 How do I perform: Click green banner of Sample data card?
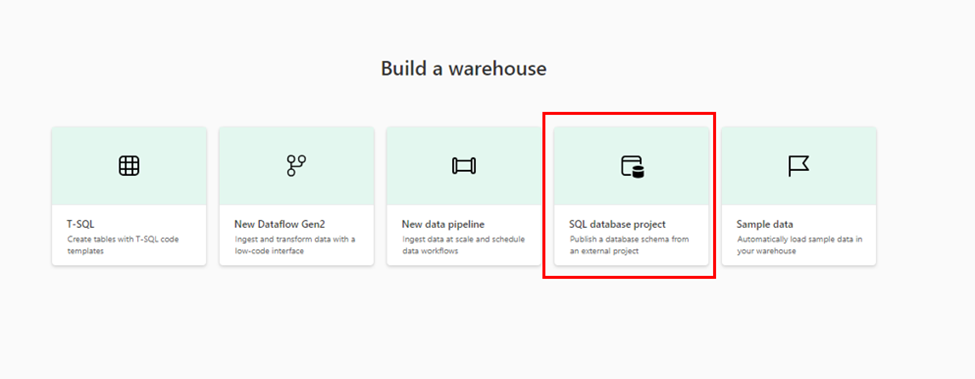(x=799, y=166)
